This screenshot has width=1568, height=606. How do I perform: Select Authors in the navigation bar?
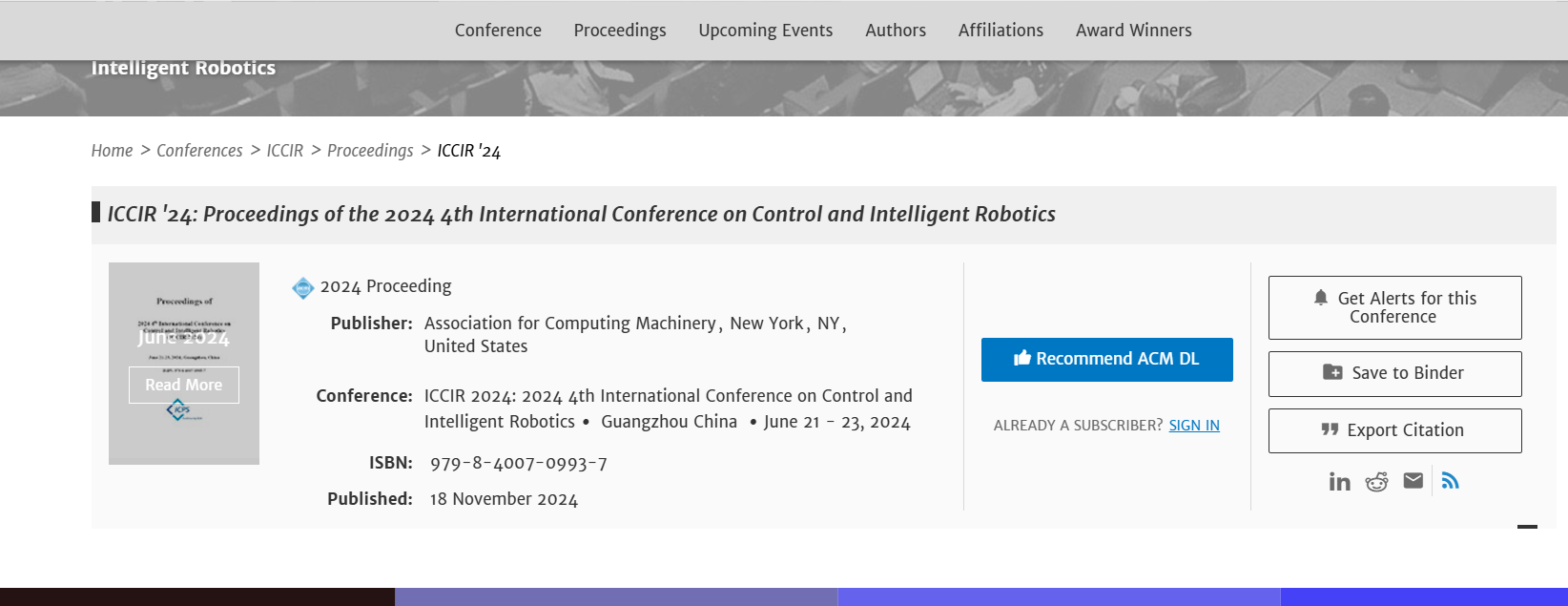[896, 31]
